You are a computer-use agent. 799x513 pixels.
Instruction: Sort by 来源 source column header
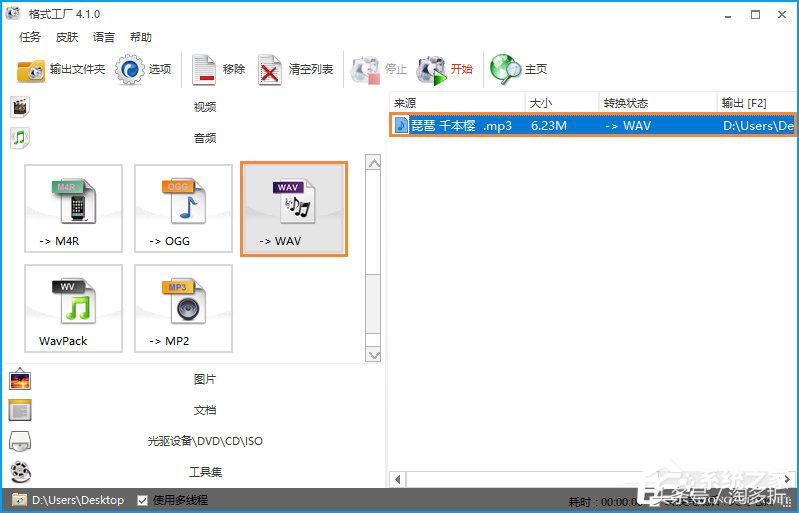[458, 103]
